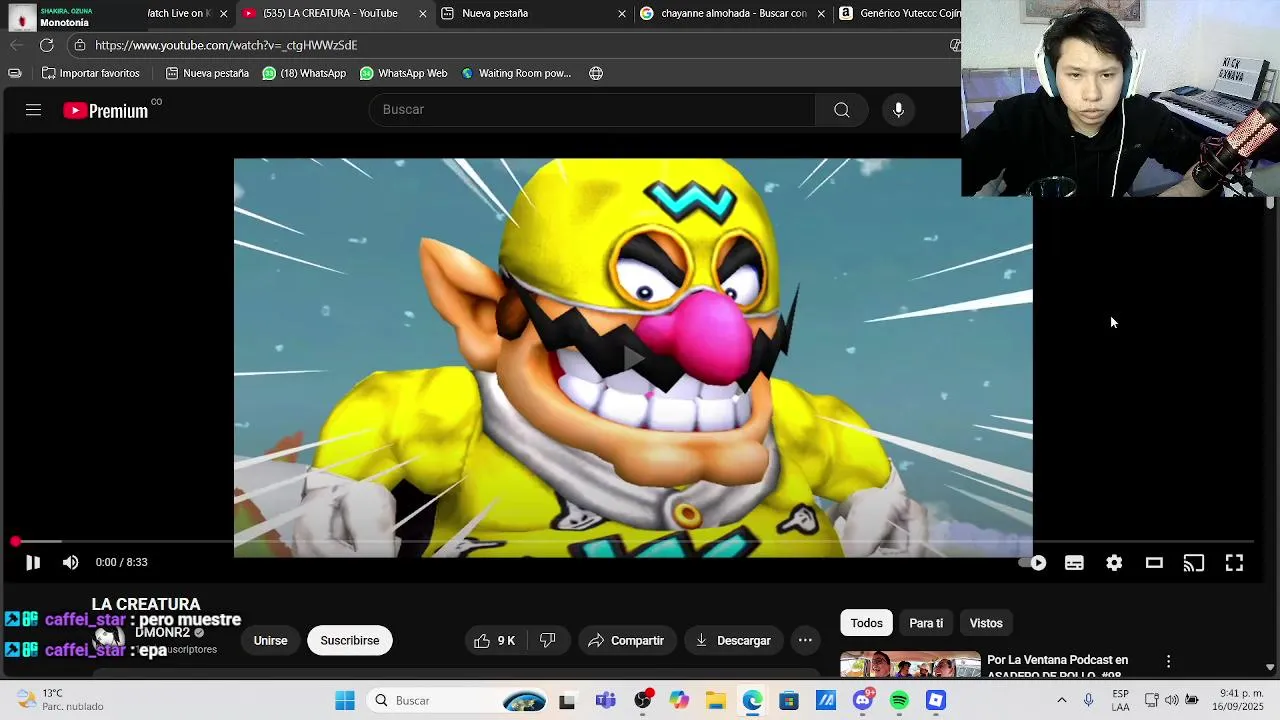
Task: Select the Todos filter chip
Action: 866,623
